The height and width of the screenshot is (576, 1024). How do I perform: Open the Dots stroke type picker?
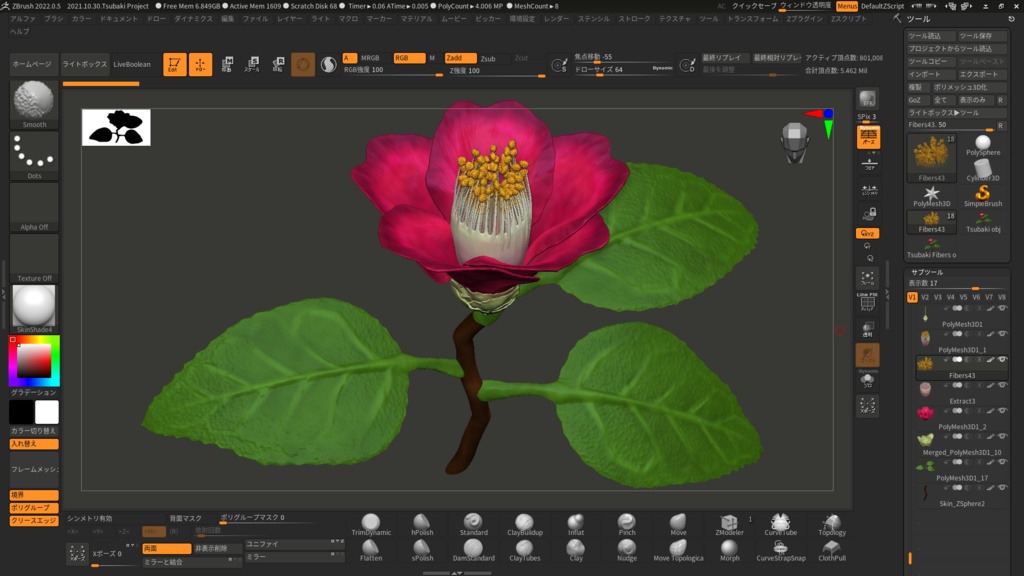(x=34, y=155)
